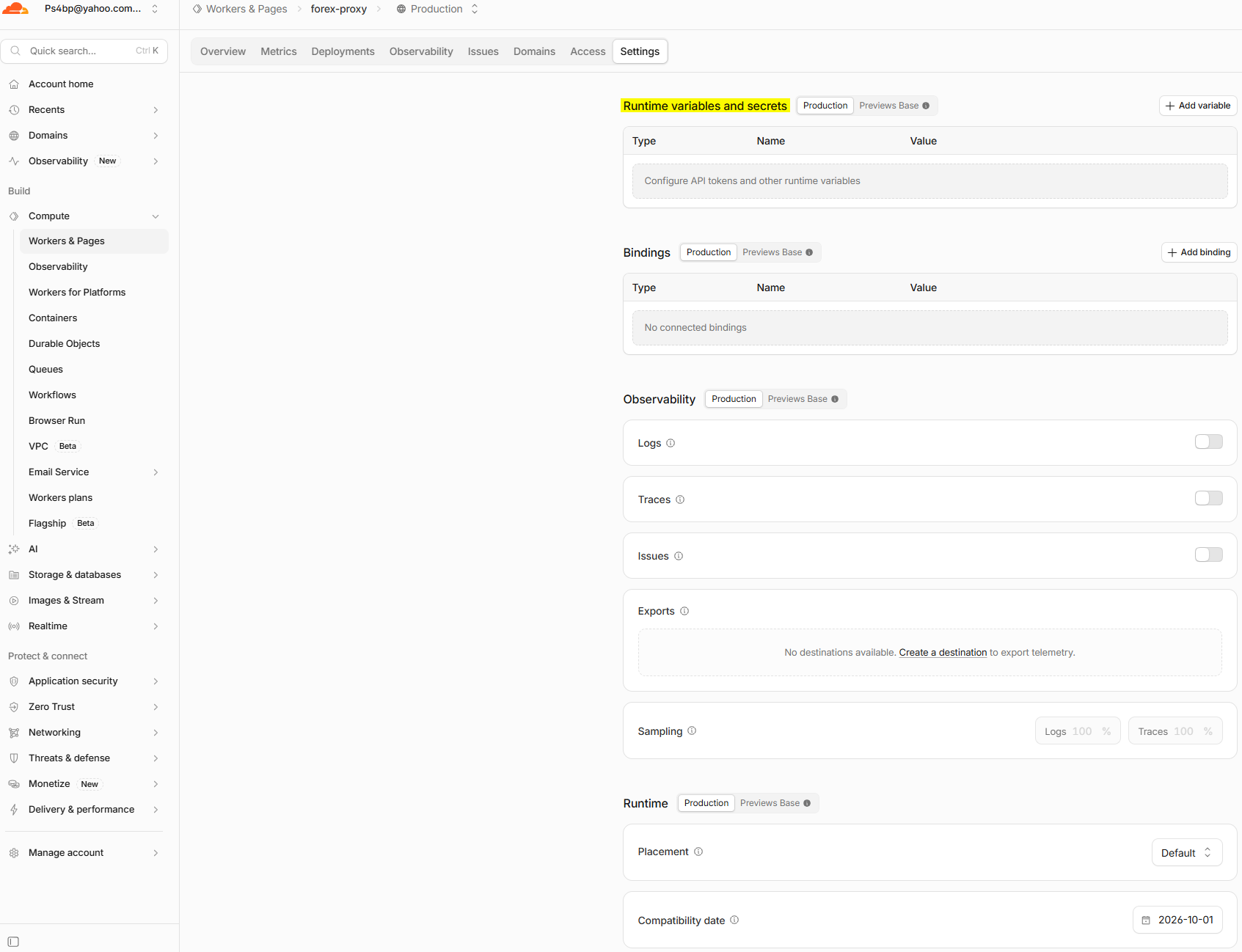Open the Placement Default dropdown

(x=1186, y=852)
